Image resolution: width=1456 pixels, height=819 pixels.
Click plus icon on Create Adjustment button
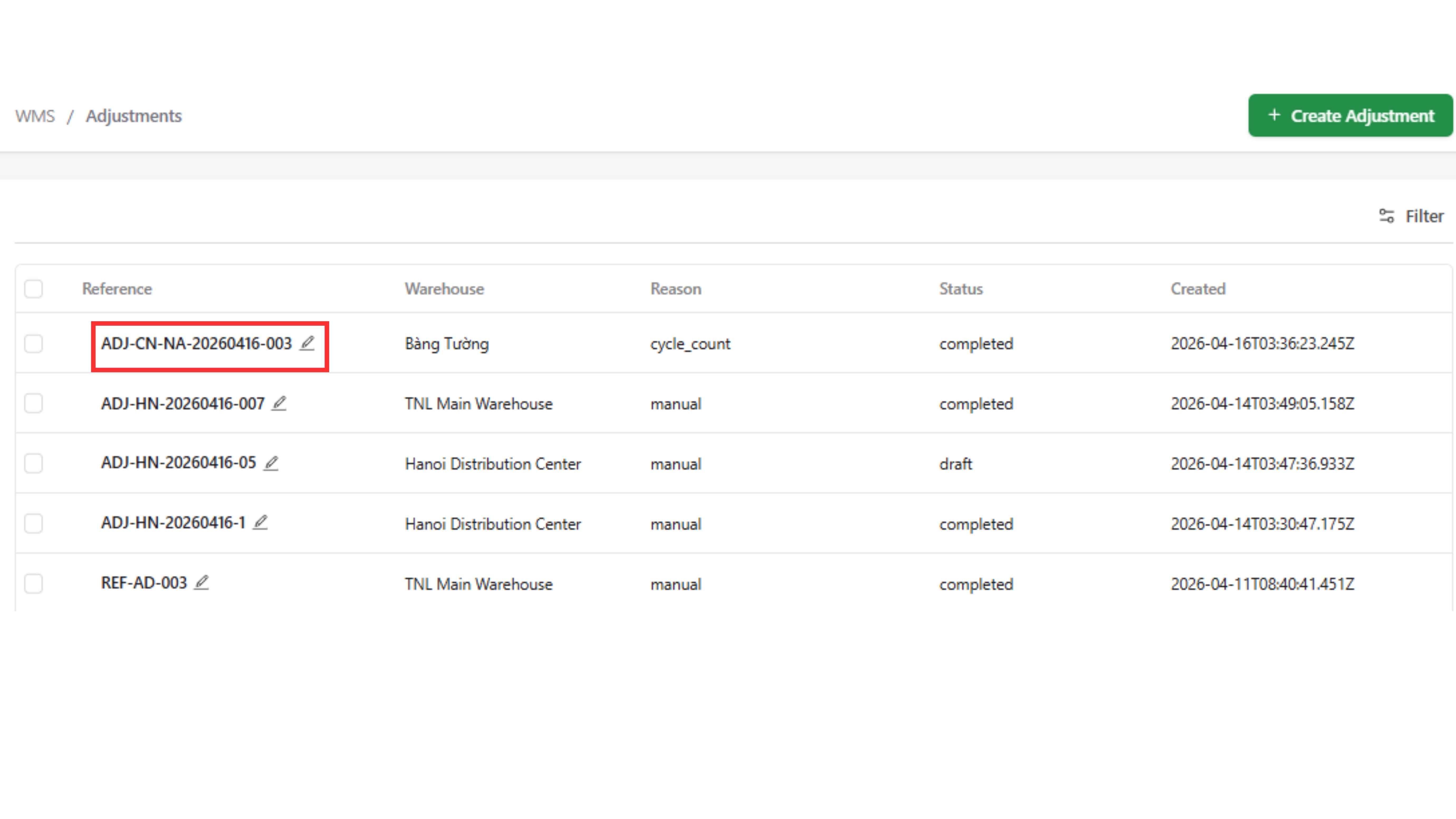(x=1274, y=115)
